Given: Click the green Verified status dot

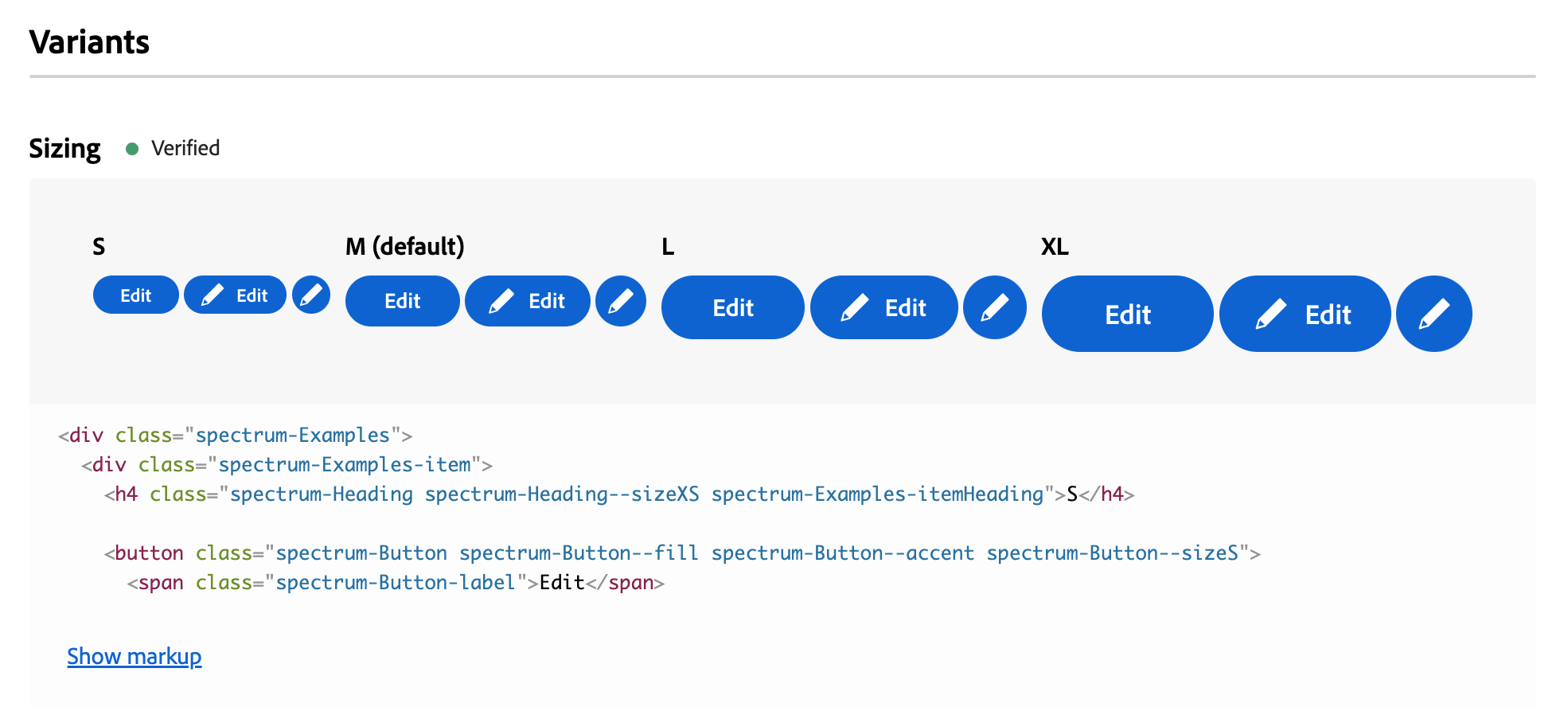Looking at the screenshot, I should (132, 149).
